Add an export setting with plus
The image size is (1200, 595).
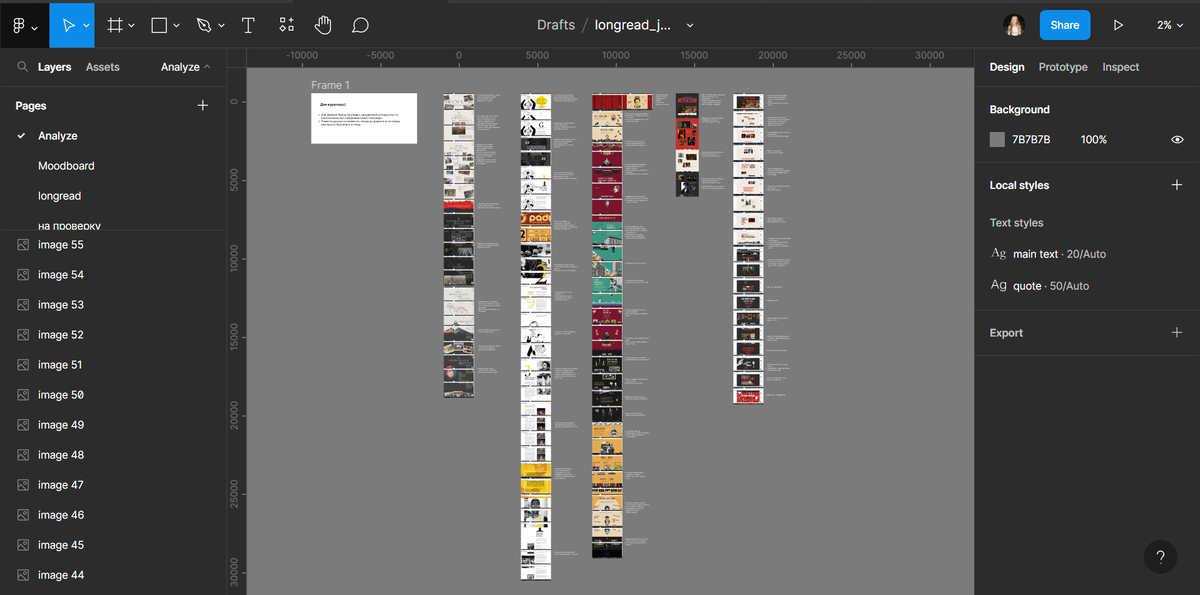pyautogui.click(x=1177, y=333)
